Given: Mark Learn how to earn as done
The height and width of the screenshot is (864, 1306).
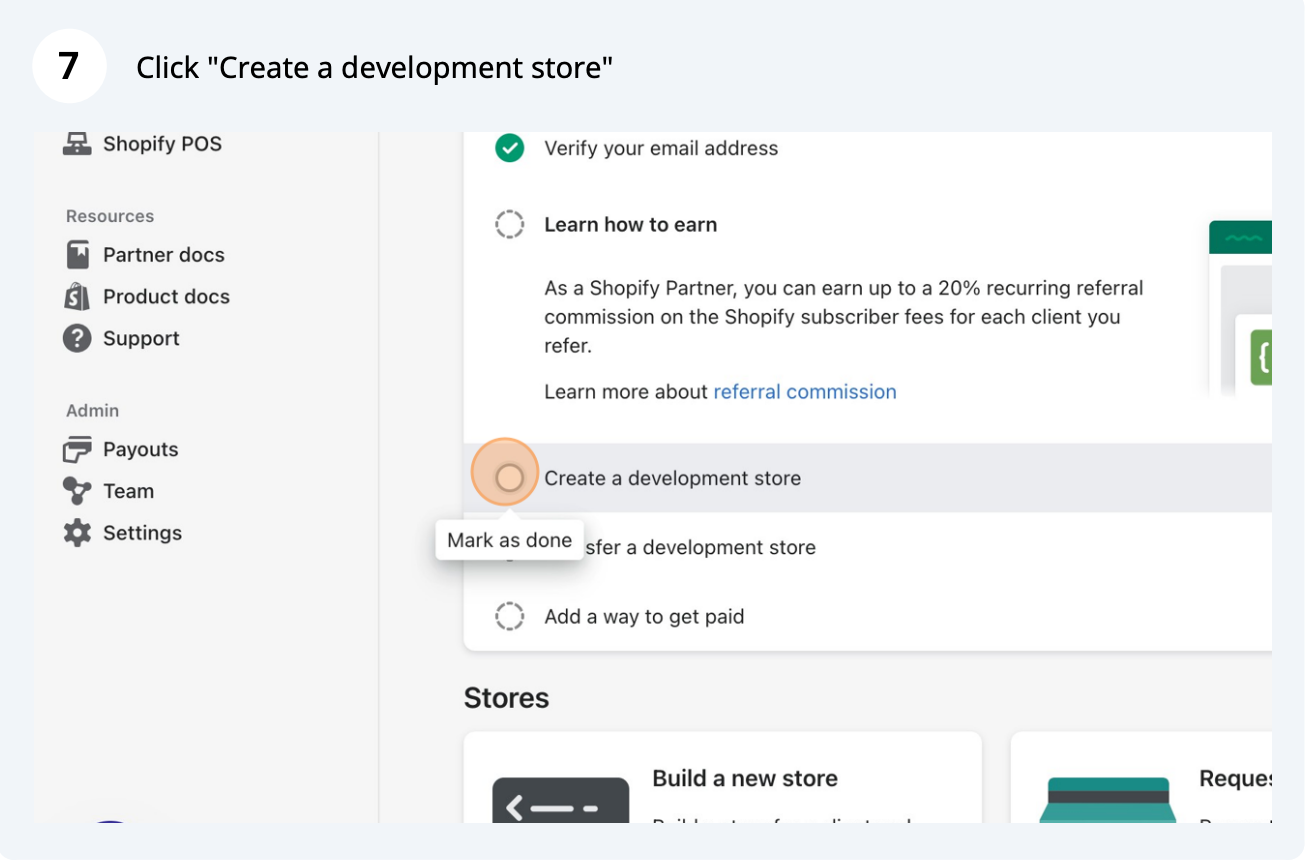Looking at the screenshot, I should [x=510, y=225].
